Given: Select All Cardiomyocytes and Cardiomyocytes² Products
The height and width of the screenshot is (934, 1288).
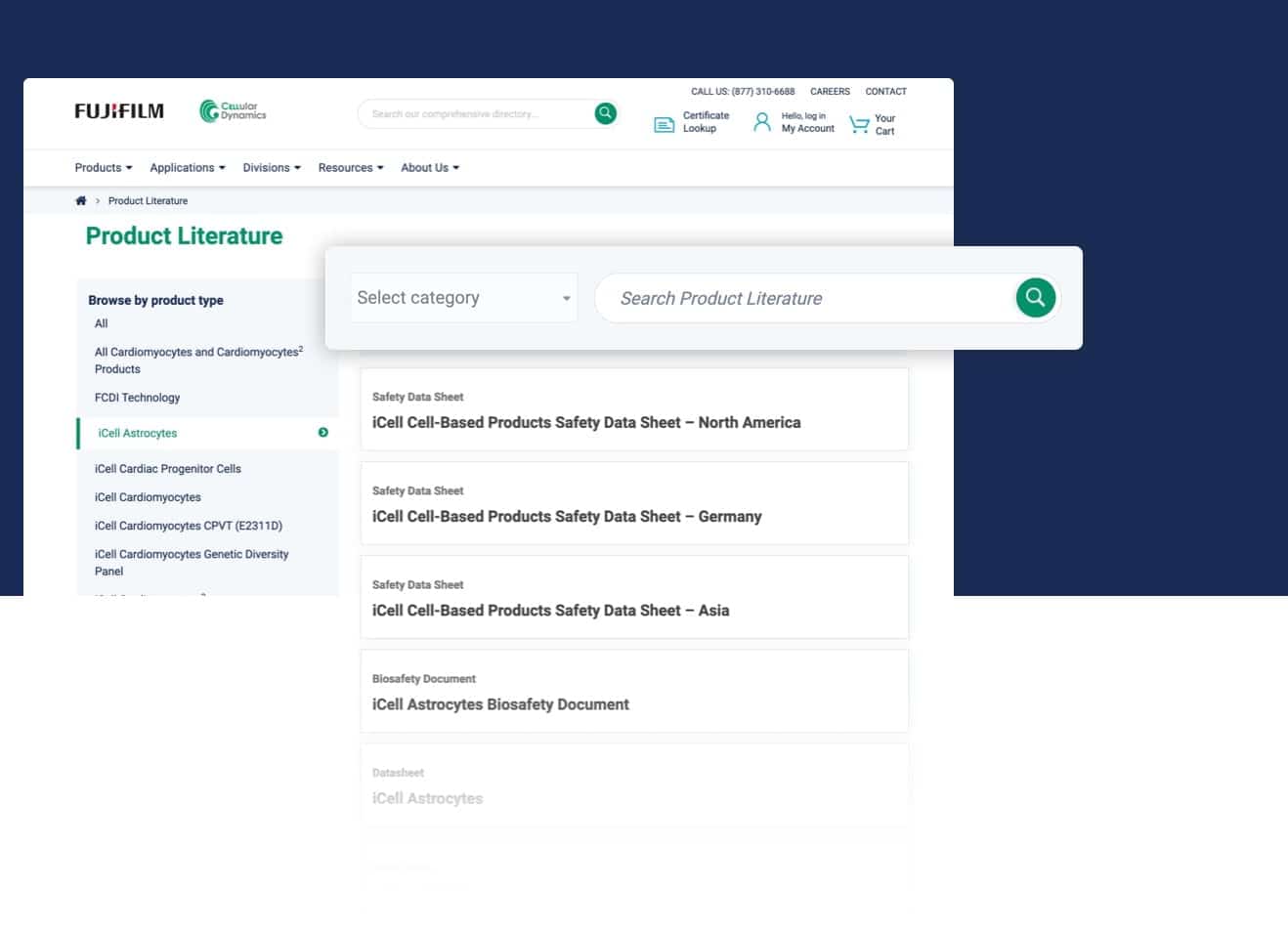Looking at the screenshot, I should coord(198,361).
